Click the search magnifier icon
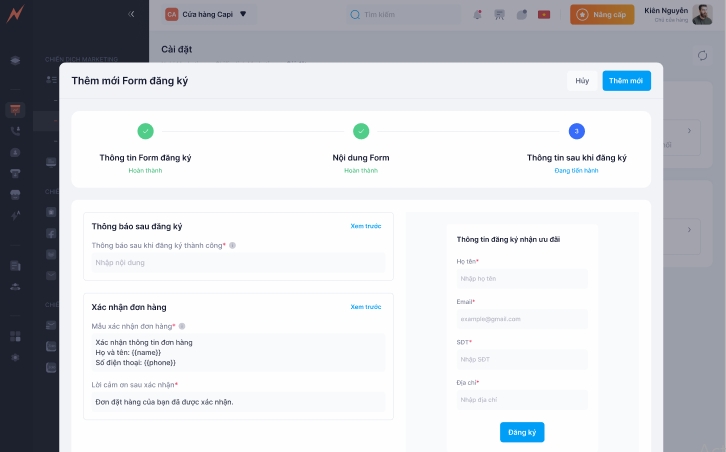This screenshot has width=726, height=452. point(354,15)
